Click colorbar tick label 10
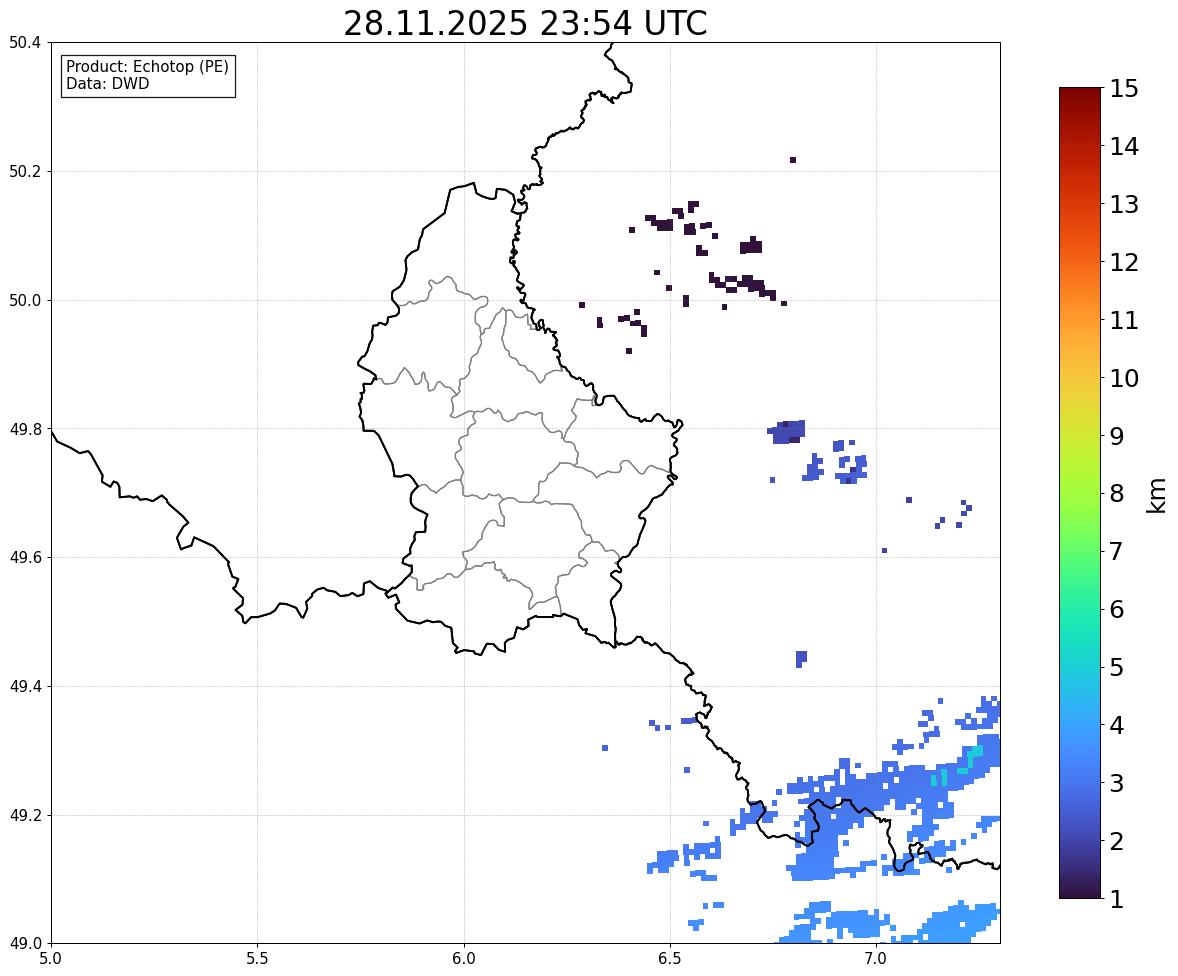The width and height of the screenshot is (1178, 976). (1124, 378)
